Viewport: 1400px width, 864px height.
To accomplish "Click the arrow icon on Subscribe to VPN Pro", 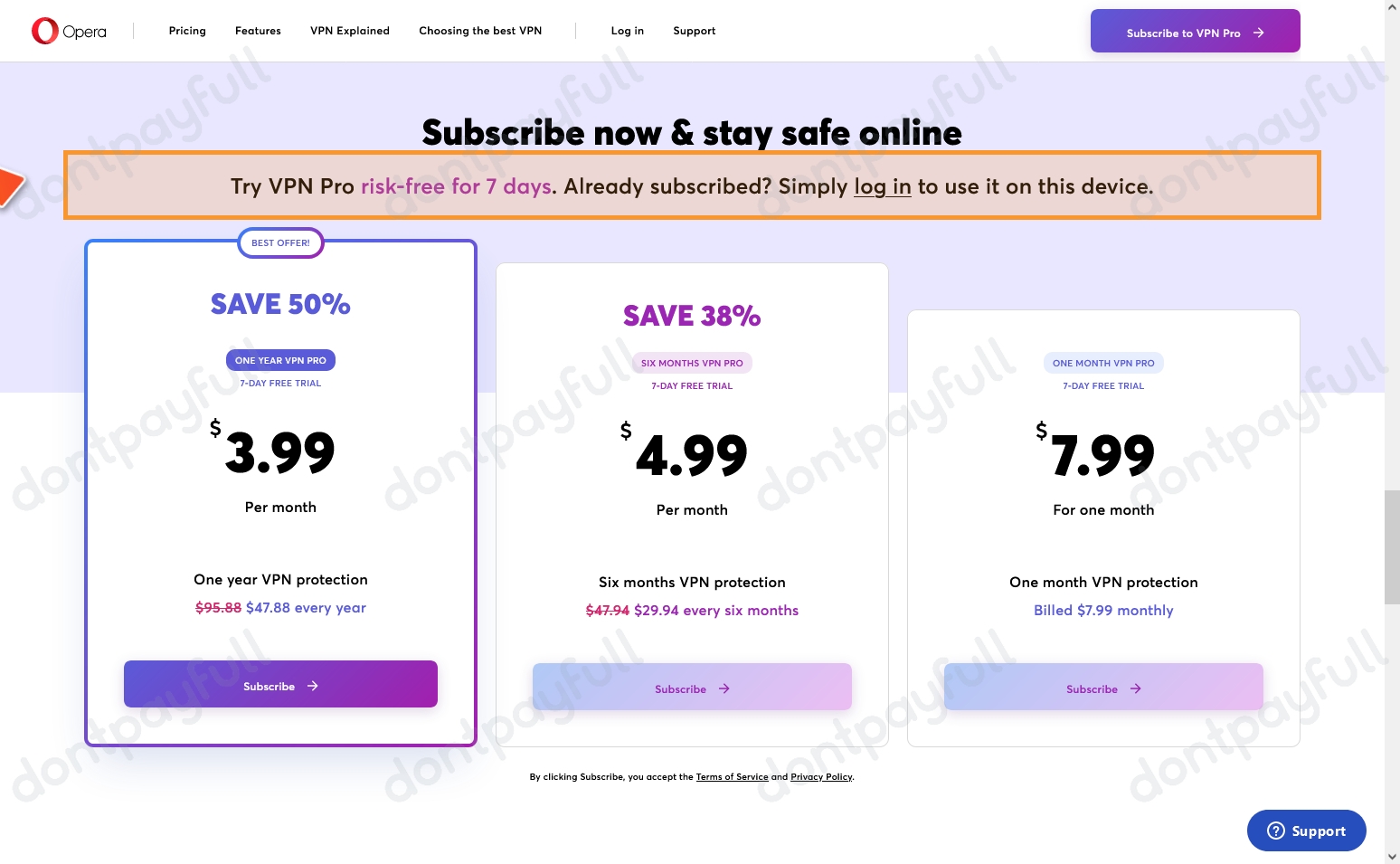I will [1258, 33].
